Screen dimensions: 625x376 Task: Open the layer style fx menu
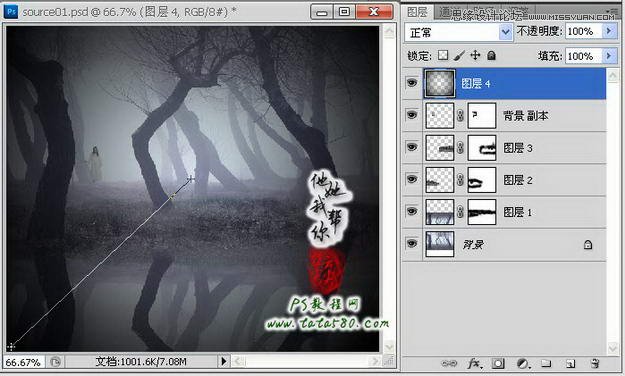(x=474, y=363)
